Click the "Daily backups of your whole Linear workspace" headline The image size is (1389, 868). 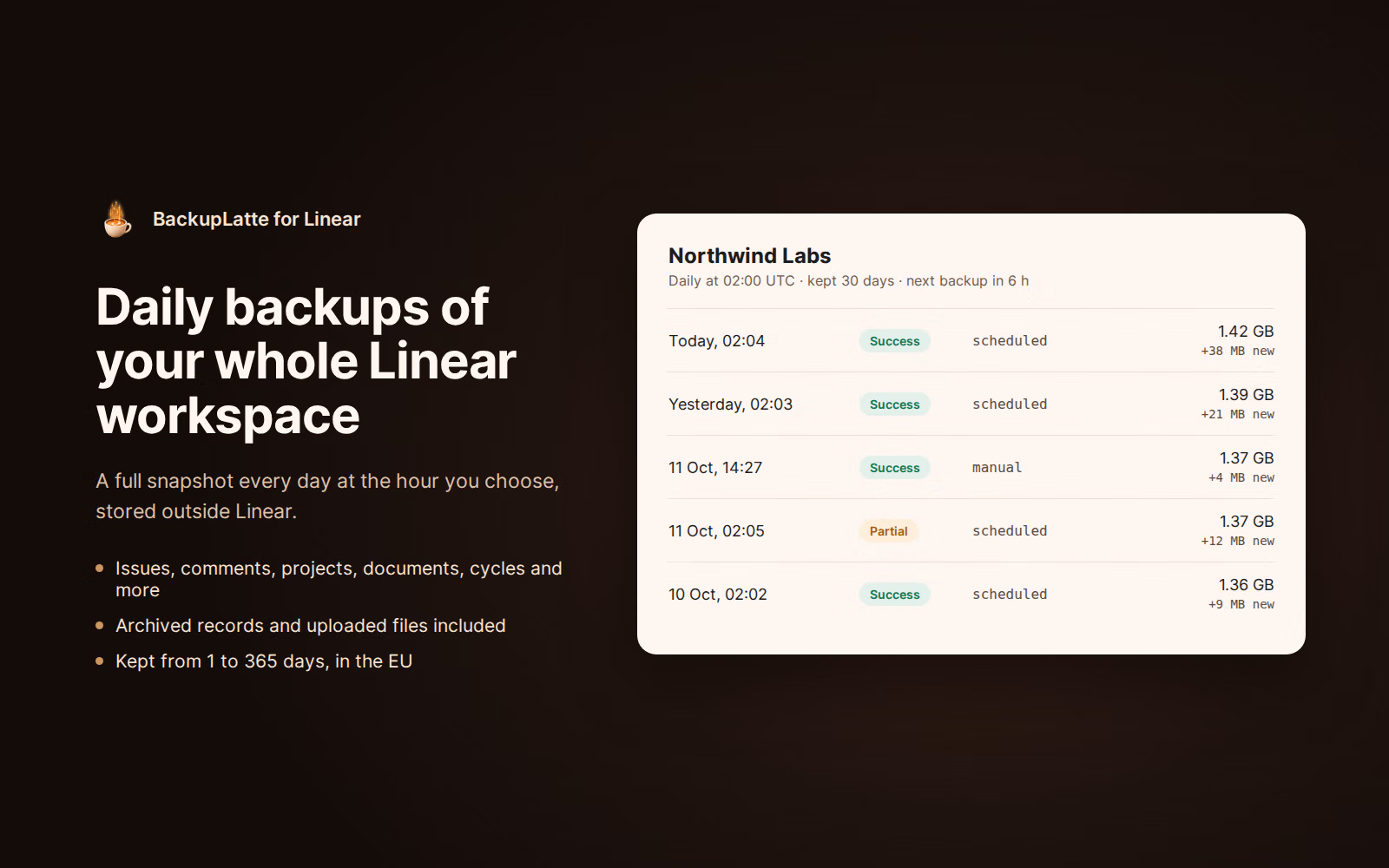(x=306, y=361)
